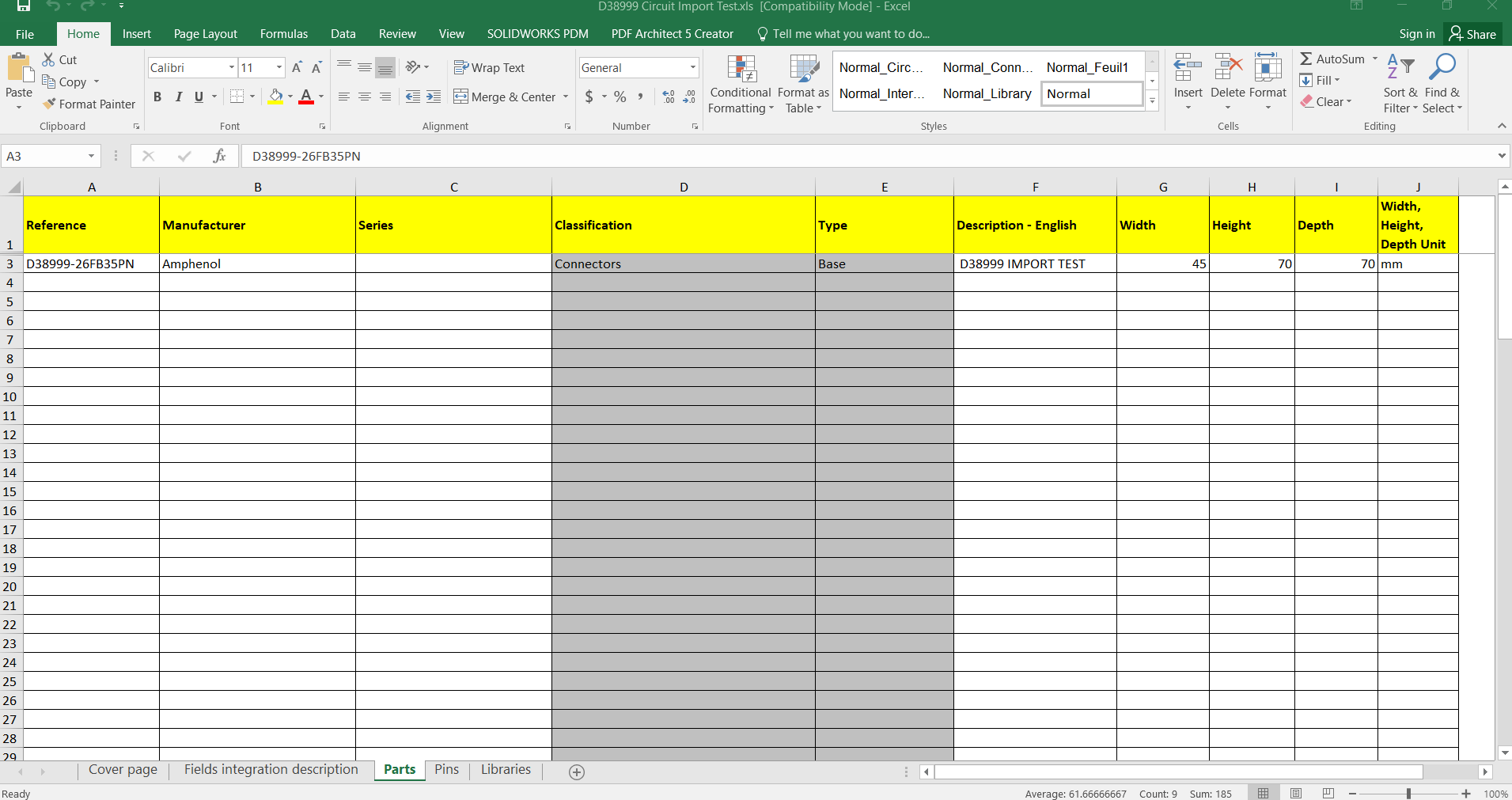The height and width of the screenshot is (800, 1512).
Task: Toggle Bottom Align
Action: (385, 67)
